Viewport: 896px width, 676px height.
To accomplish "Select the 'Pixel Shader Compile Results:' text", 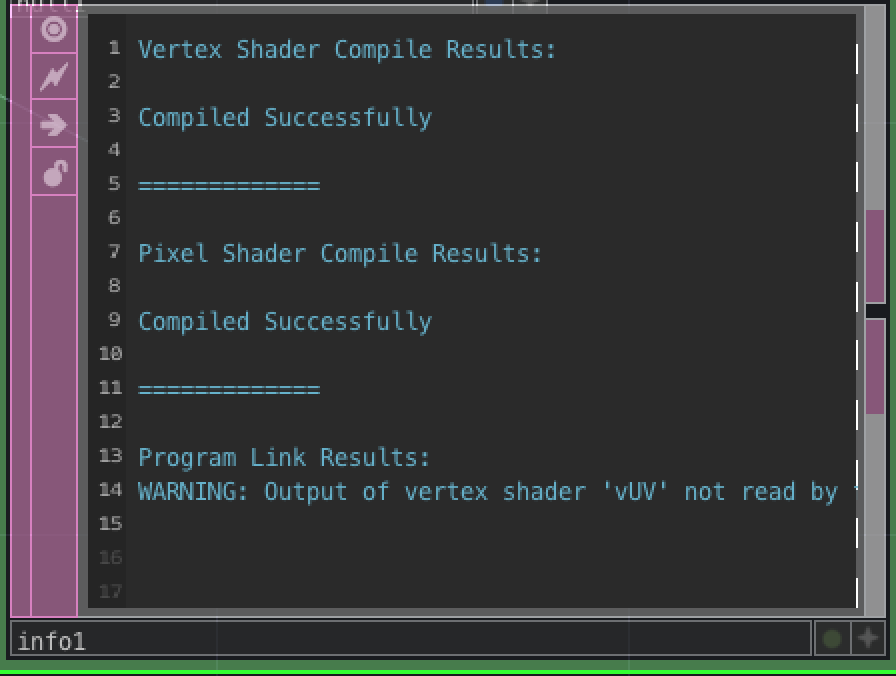I will pyautogui.click(x=340, y=254).
